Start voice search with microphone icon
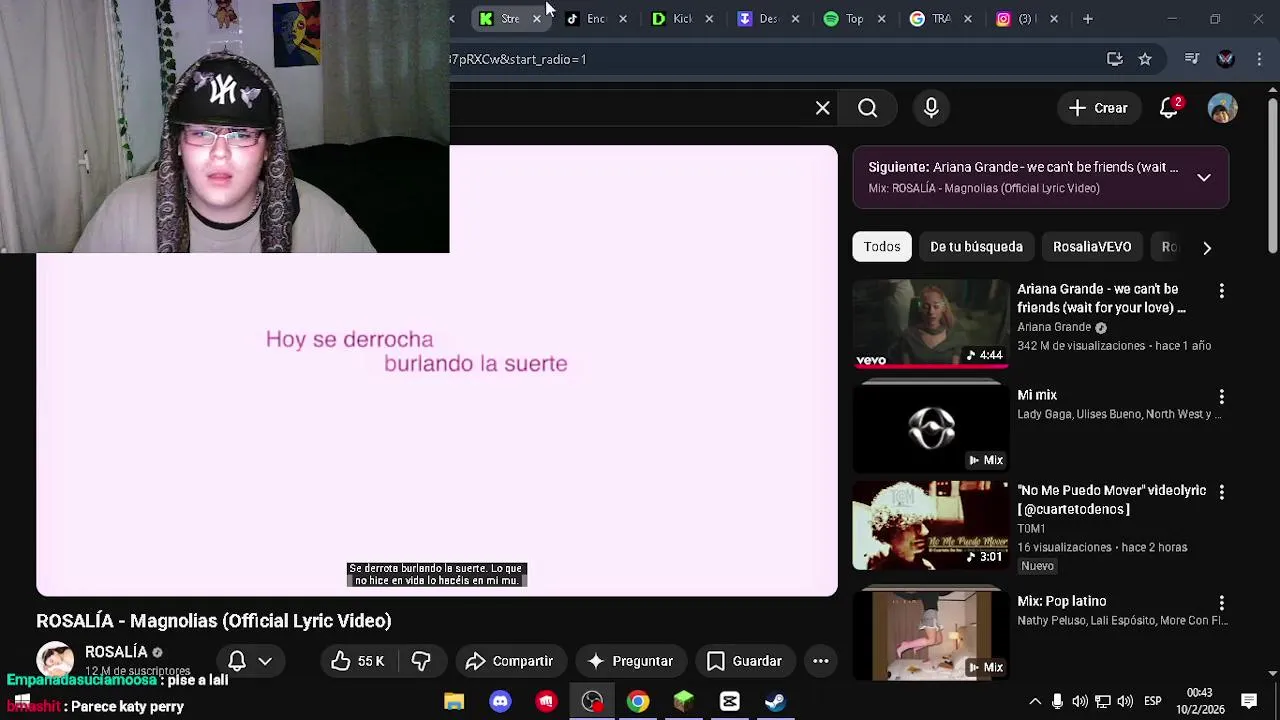 (931, 108)
